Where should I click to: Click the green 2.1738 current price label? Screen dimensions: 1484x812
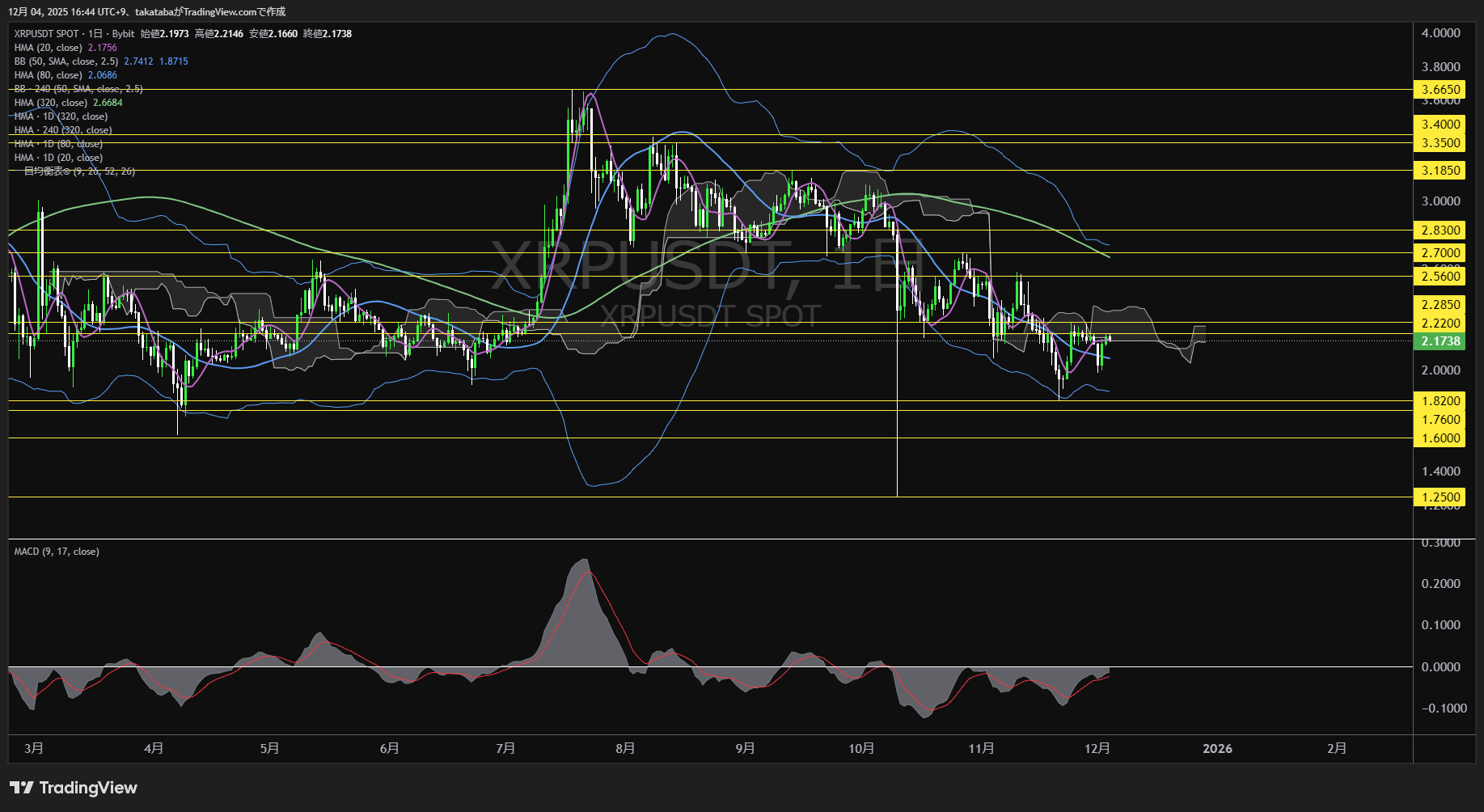pos(1440,341)
